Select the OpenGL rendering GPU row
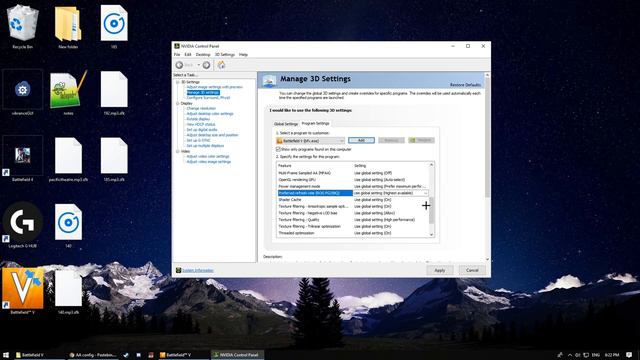640x360 pixels. click(352, 180)
